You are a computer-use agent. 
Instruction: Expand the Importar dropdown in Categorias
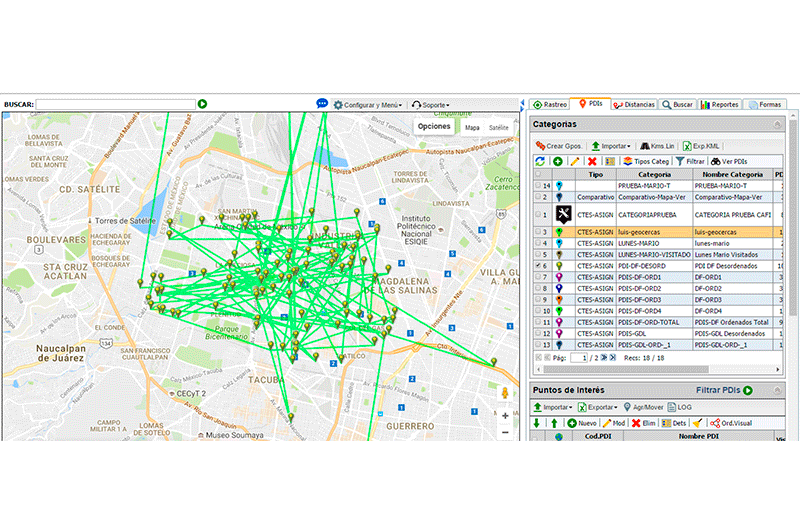point(609,145)
